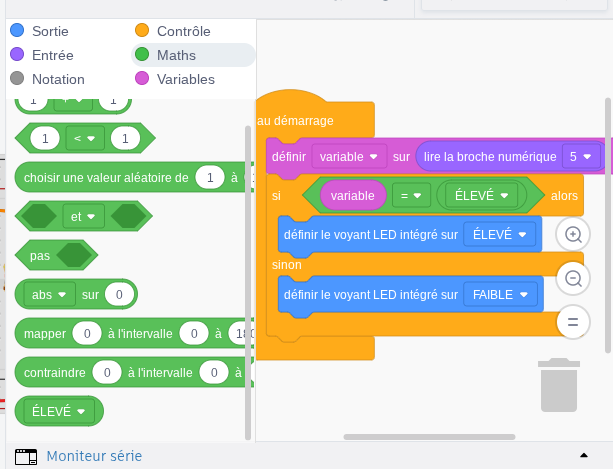
Task: Open the digital pin number 5 dropdown
Action: tap(580, 157)
